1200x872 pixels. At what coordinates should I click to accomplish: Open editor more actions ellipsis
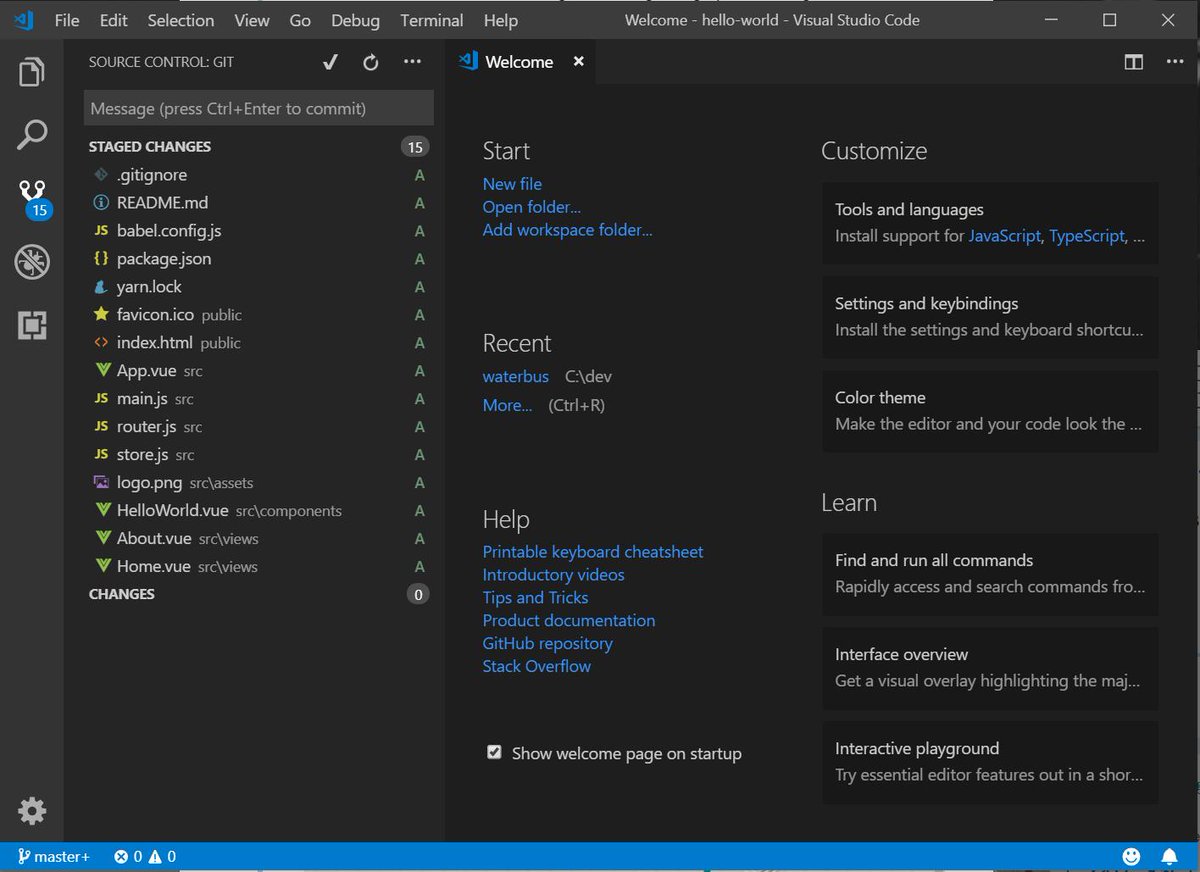1175,62
